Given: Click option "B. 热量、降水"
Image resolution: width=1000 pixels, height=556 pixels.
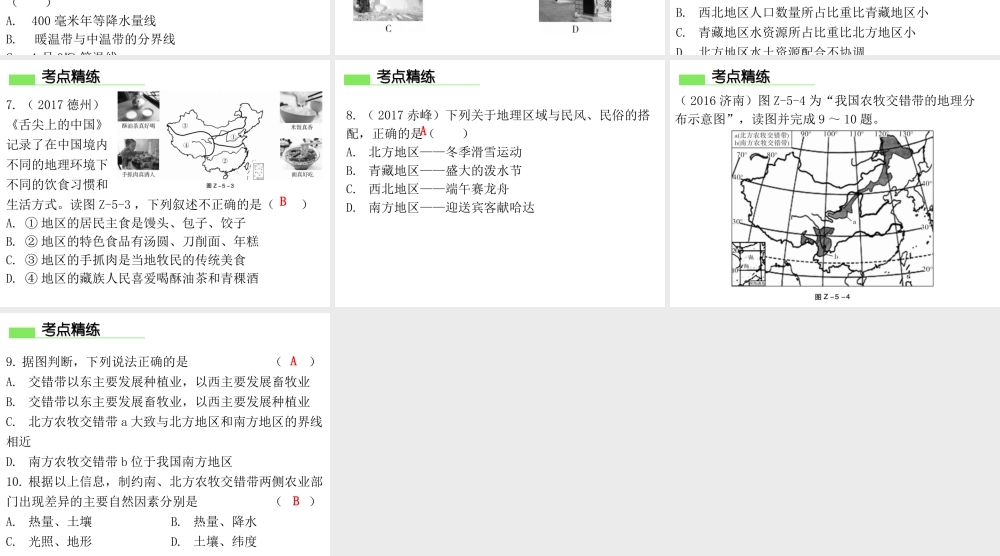Looking at the screenshot, I should [214, 522].
